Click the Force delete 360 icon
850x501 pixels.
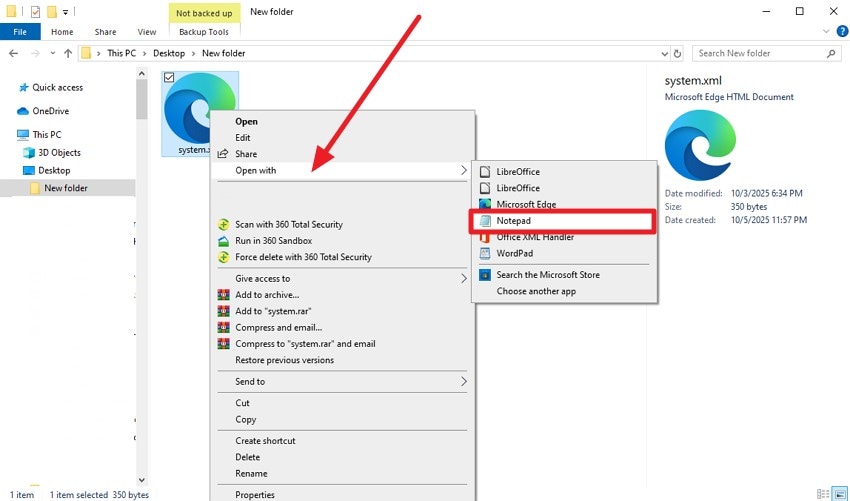click(223, 257)
